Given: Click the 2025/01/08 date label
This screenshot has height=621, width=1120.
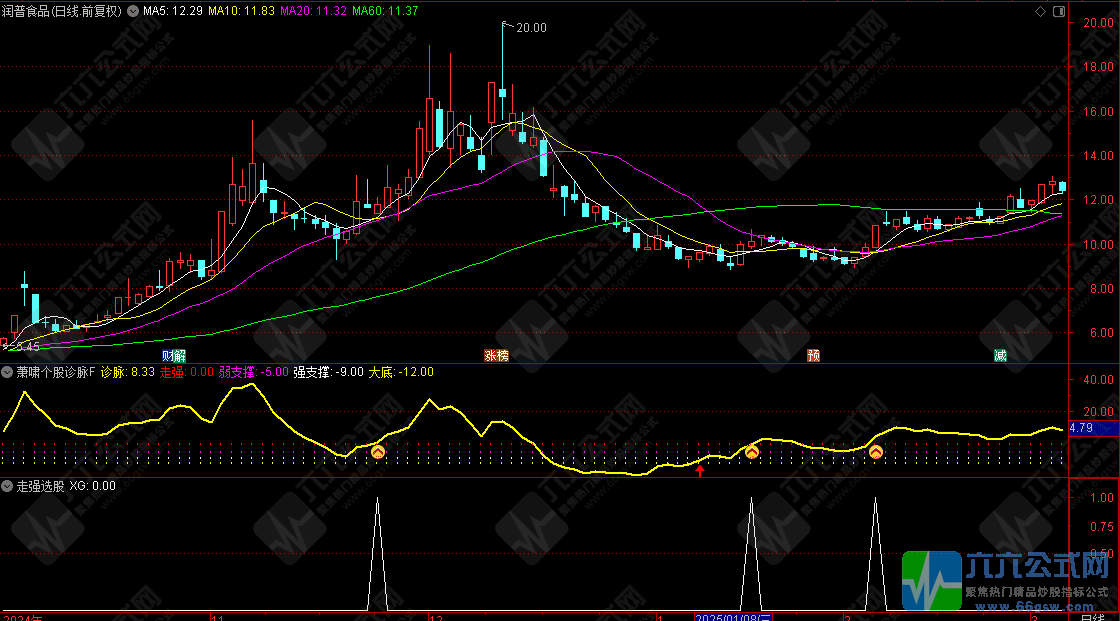Looking at the screenshot, I should (x=733, y=615).
